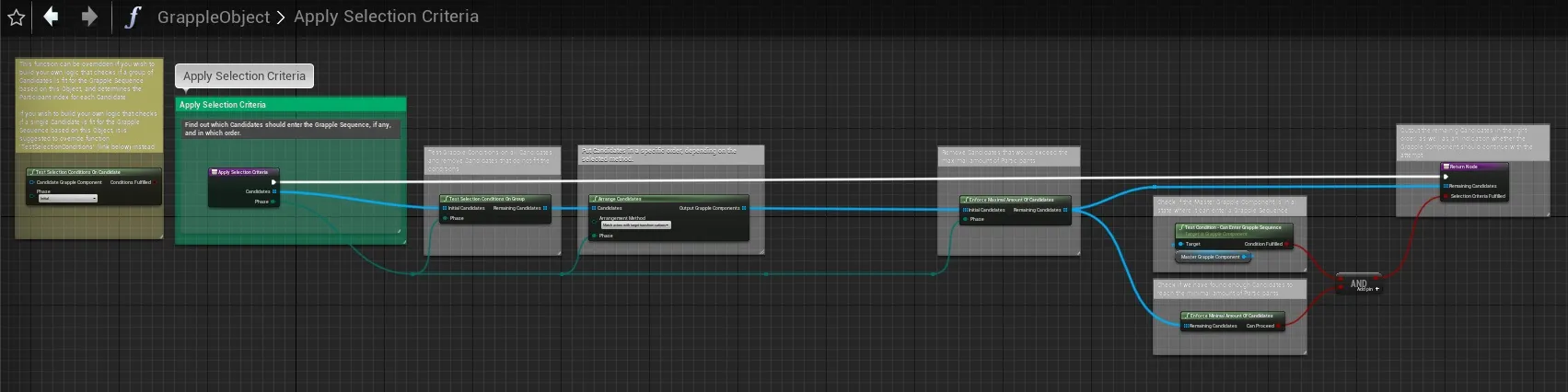Click the Apply Selection Criteria tooltip bubble
This screenshot has height=392, width=1568.
pyautogui.click(x=244, y=75)
